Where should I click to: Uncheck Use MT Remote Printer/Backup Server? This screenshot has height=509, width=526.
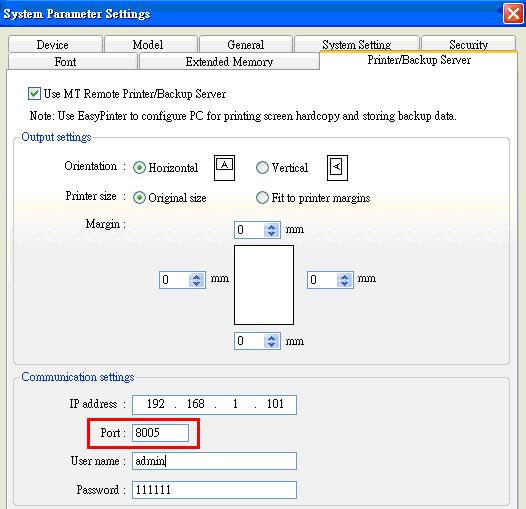34,94
